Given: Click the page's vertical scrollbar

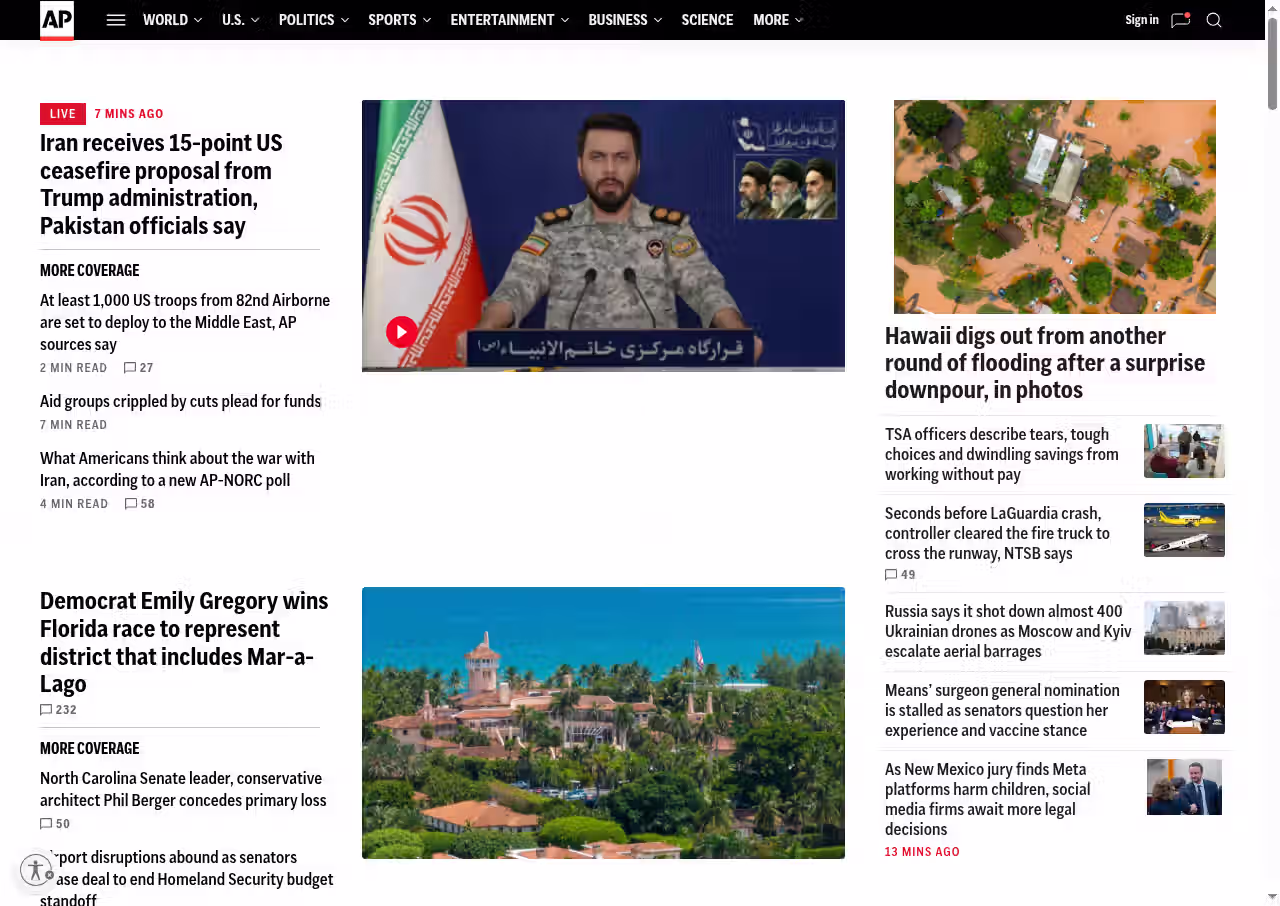Looking at the screenshot, I should point(1272,60).
